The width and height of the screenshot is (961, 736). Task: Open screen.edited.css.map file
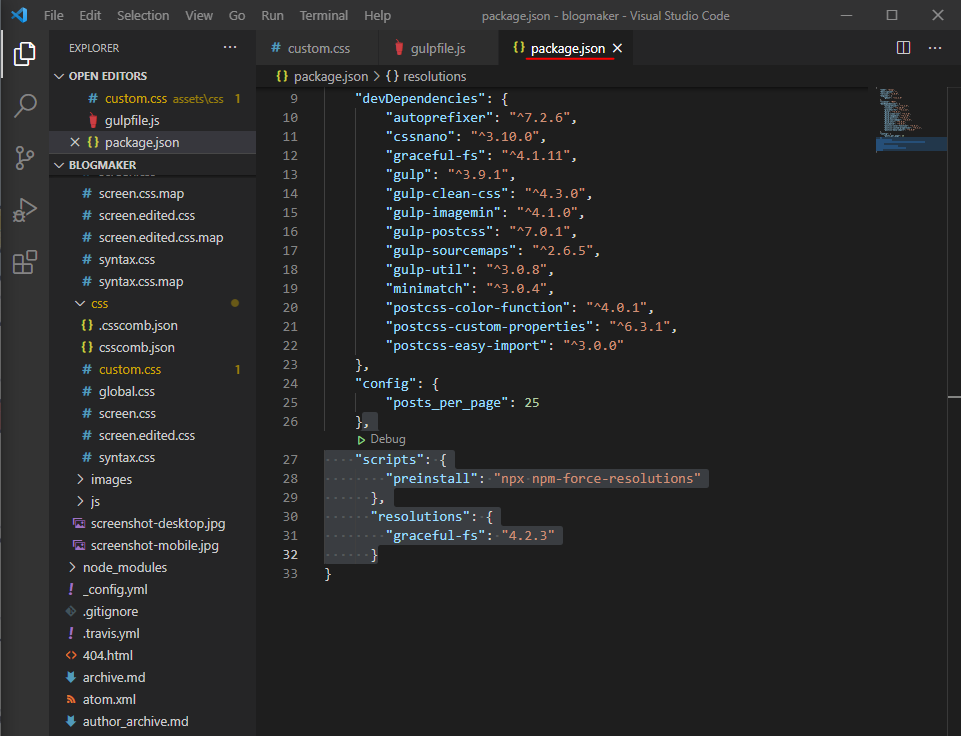[x=153, y=238]
